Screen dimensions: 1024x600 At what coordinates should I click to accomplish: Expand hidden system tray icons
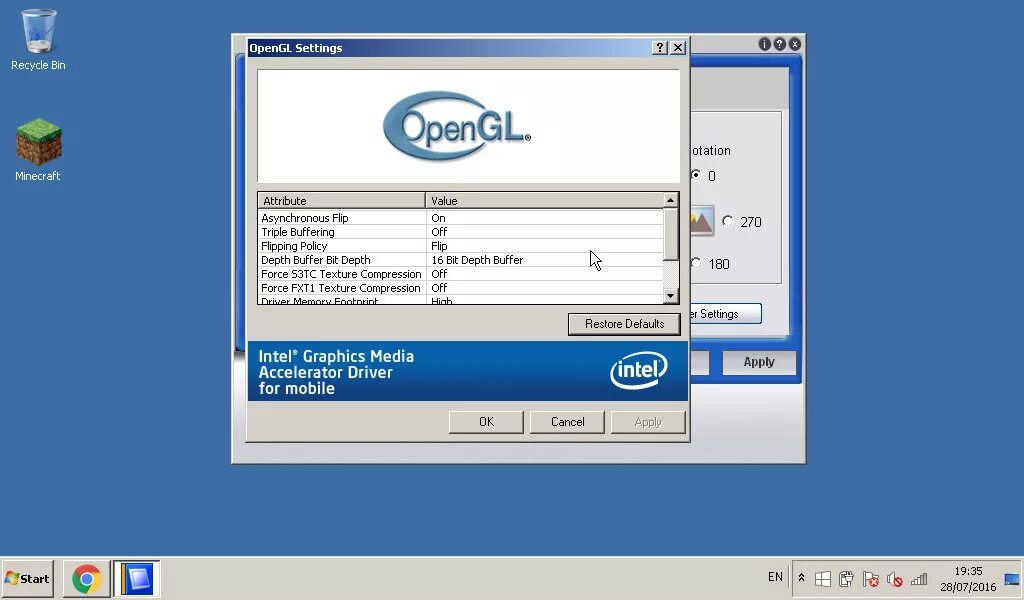801,578
